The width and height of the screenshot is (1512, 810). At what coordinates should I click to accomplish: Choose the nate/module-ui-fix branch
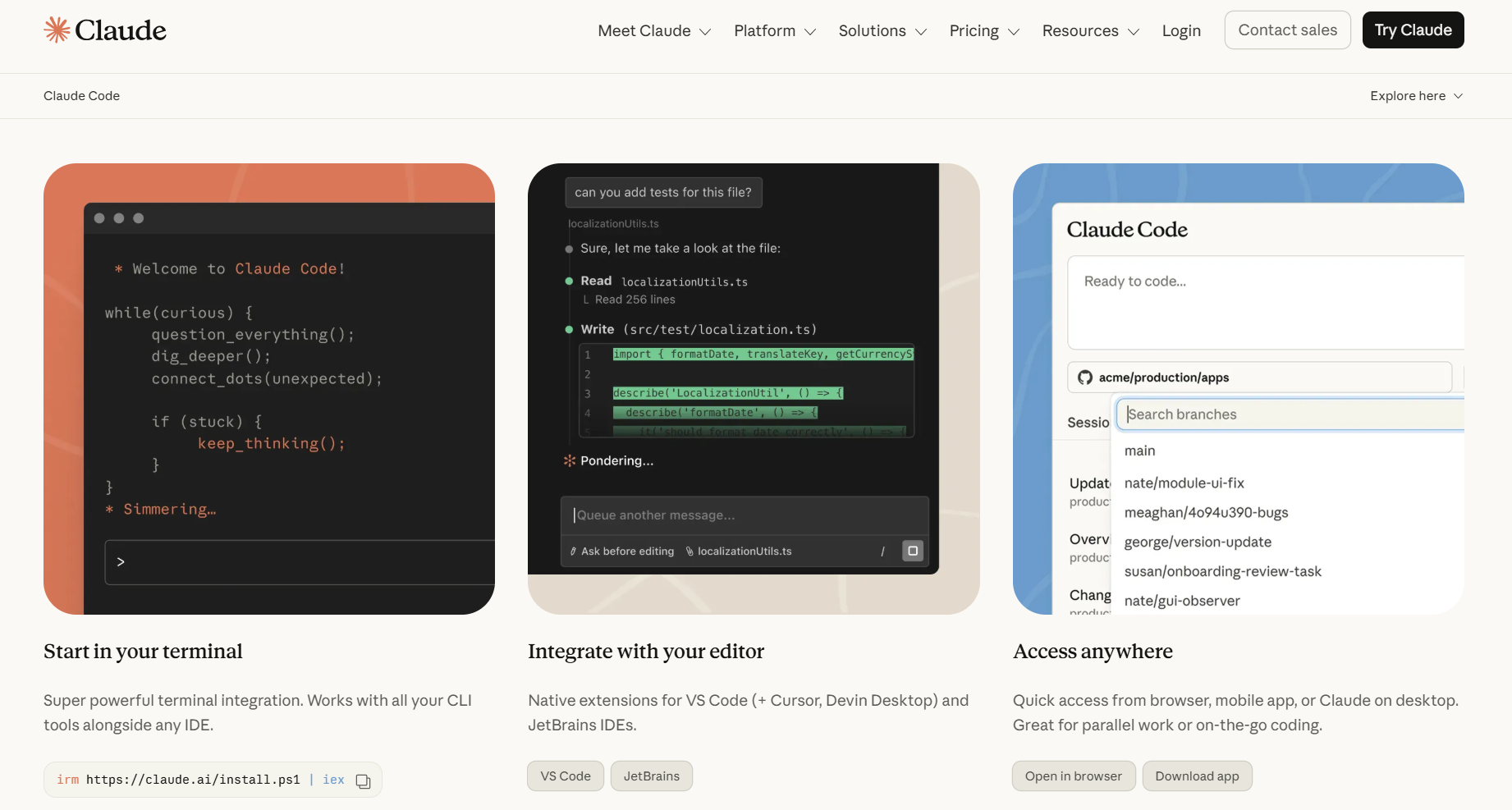(1184, 483)
